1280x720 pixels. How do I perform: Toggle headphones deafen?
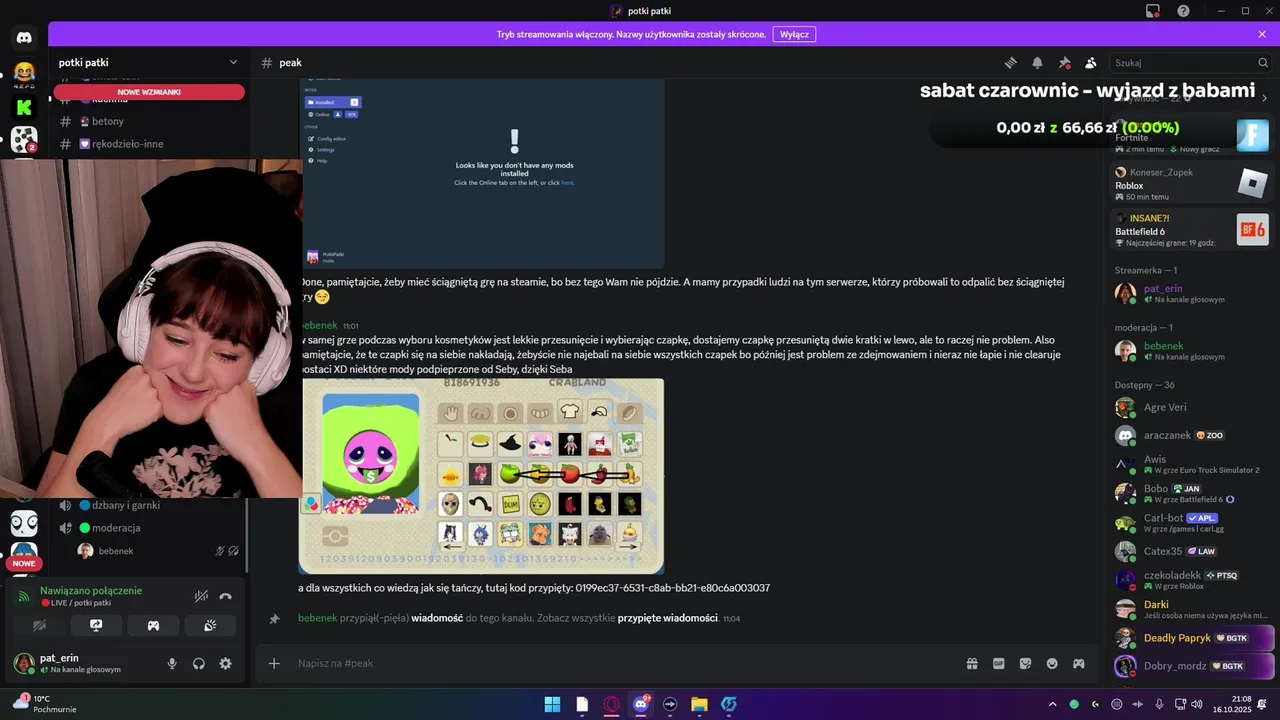coord(199,663)
